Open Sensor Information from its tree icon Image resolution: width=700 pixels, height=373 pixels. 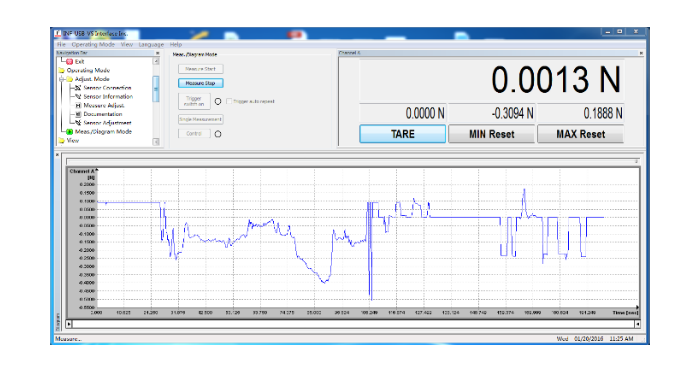pyautogui.click(x=78, y=96)
